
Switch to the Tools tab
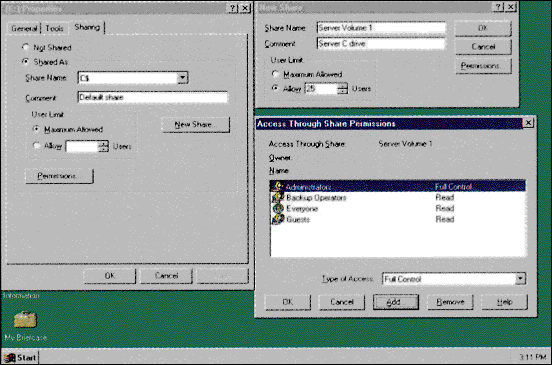pos(55,29)
